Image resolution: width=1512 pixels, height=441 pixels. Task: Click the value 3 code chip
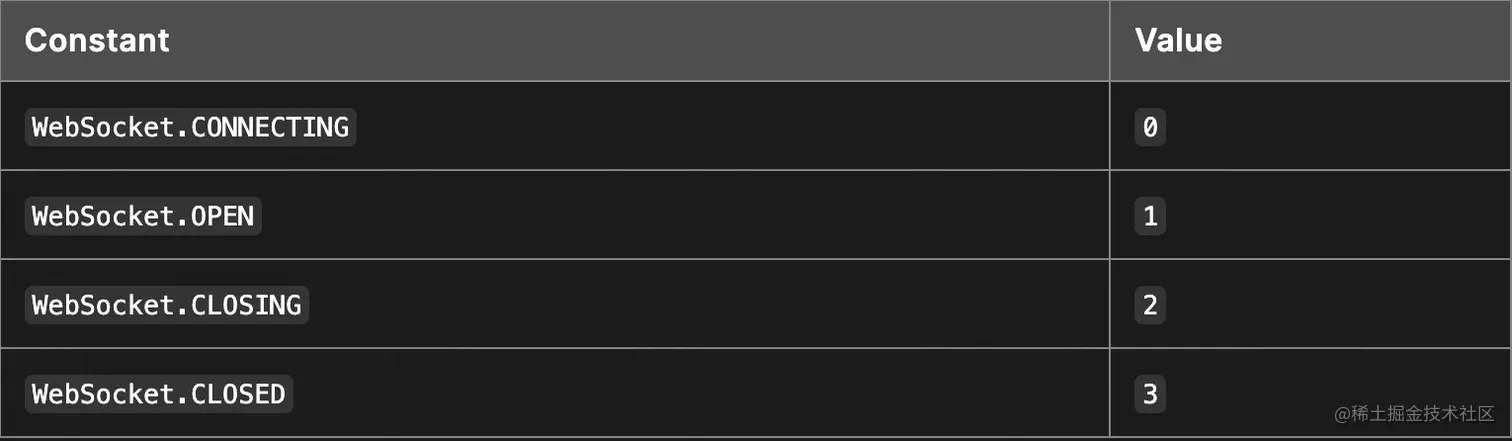[x=1150, y=394]
